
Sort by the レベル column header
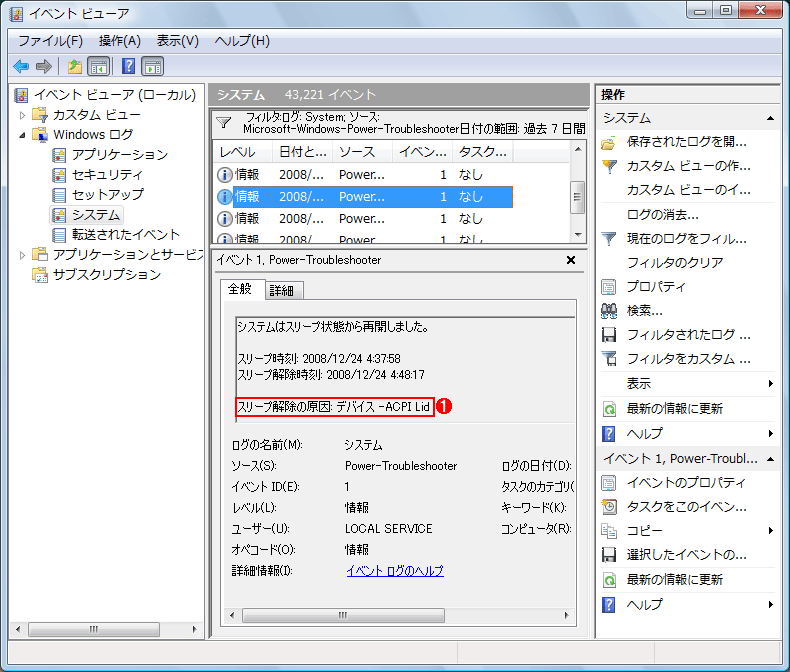pos(243,152)
